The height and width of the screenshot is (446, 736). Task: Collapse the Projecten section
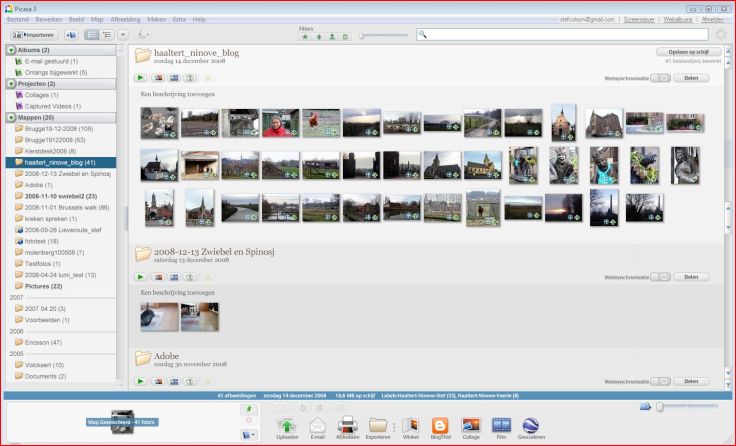click(11, 84)
